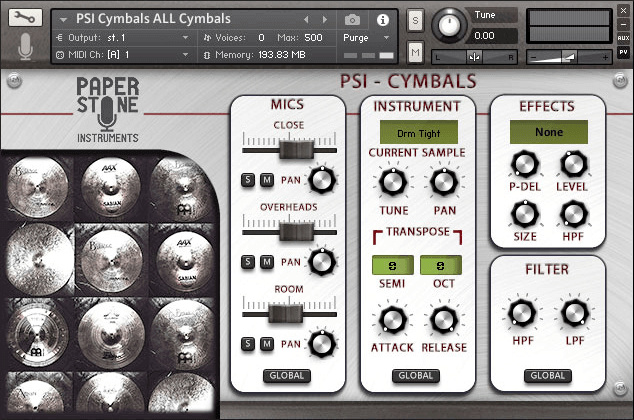Screen dimensions: 634x420
Task: Click the camera snapshot icon
Action: point(352,19)
